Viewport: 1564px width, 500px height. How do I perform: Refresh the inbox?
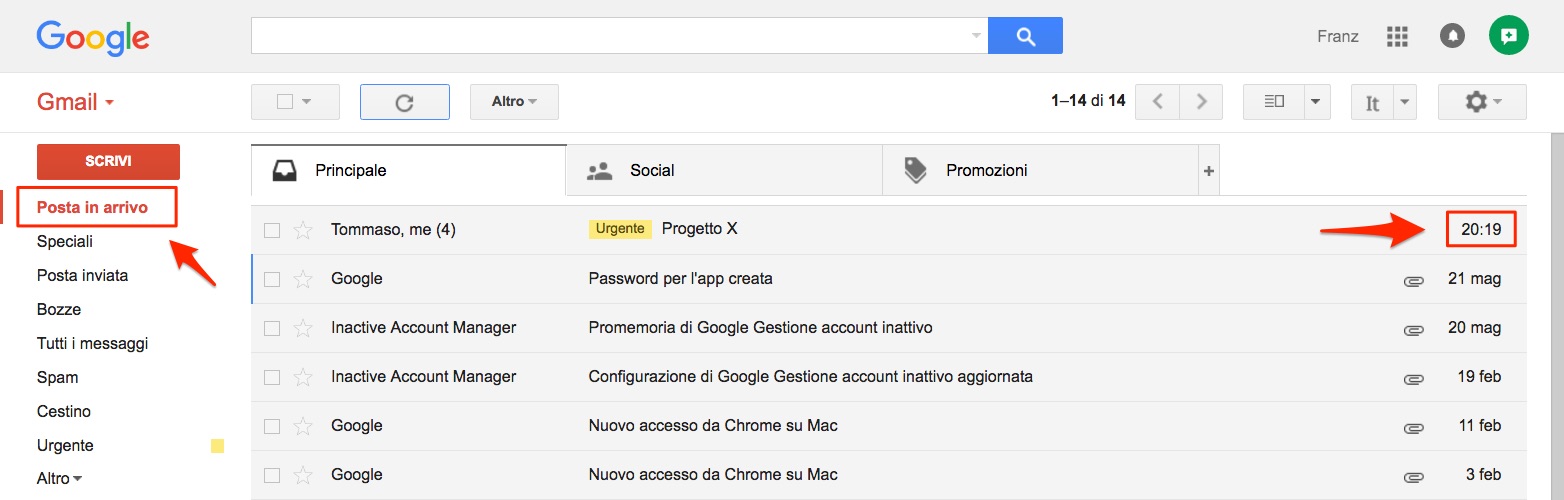pyautogui.click(x=404, y=102)
